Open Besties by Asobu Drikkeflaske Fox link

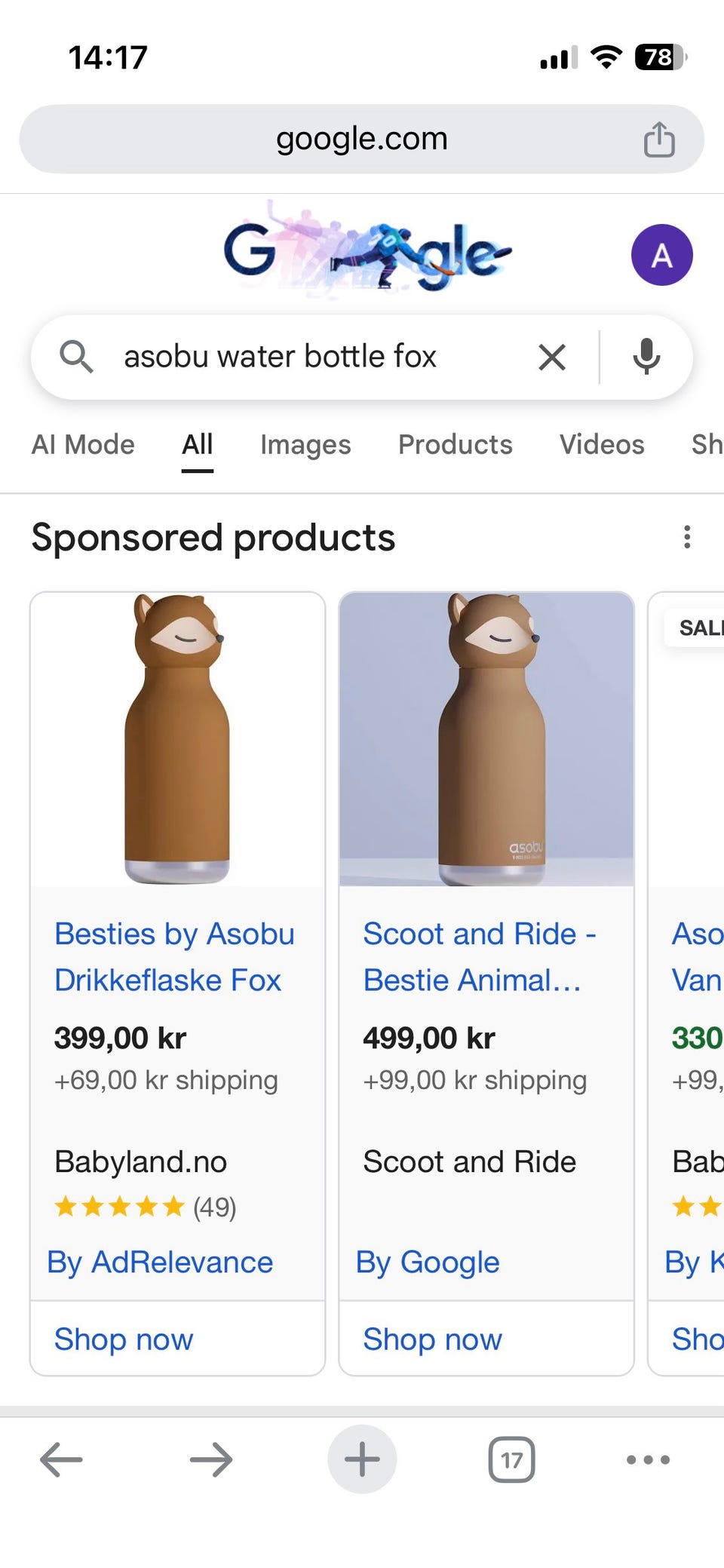(174, 956)
